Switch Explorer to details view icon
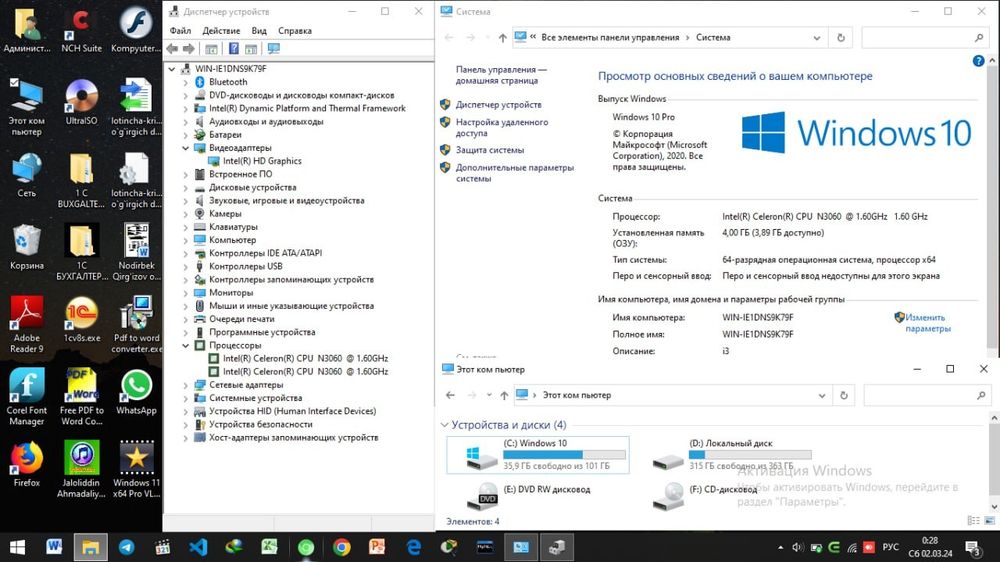1000x562 pixels. tap(973, 521)
